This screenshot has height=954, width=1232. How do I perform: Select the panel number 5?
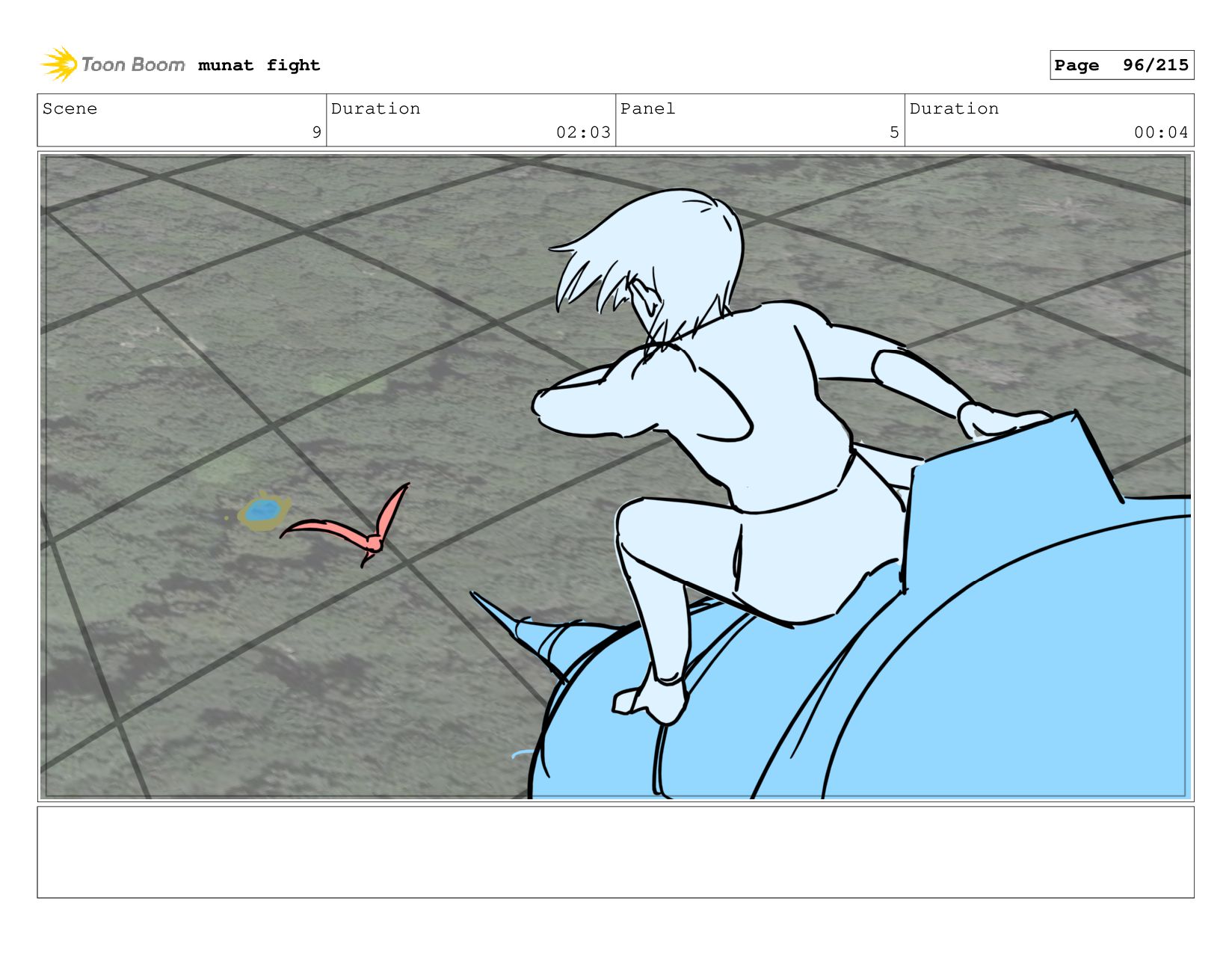pyautogui.click(x=894, y=132)
